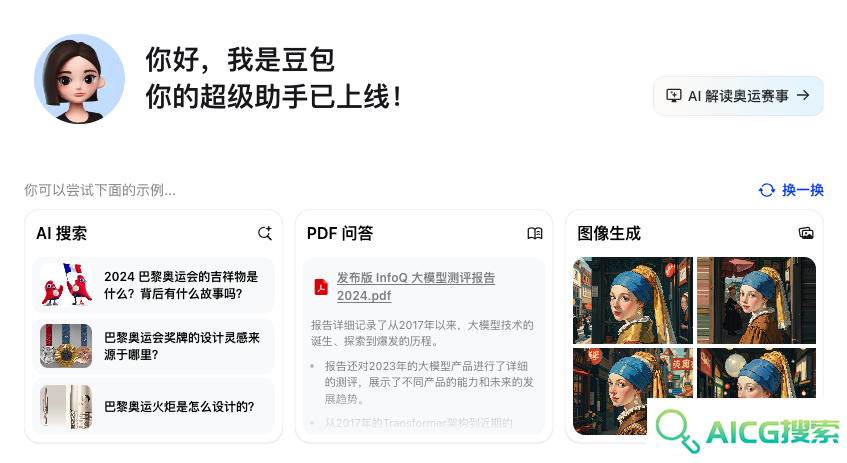The height and width of the screenshot is (463, 847).
Task: Open the 豆包 avatar picture
Action: pyautogui.click(x=79, y=79)
